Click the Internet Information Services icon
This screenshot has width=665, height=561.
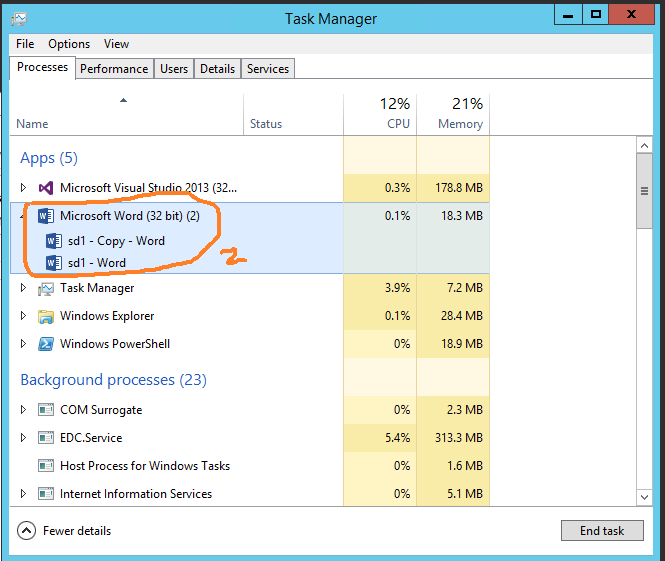pos(46,494)
